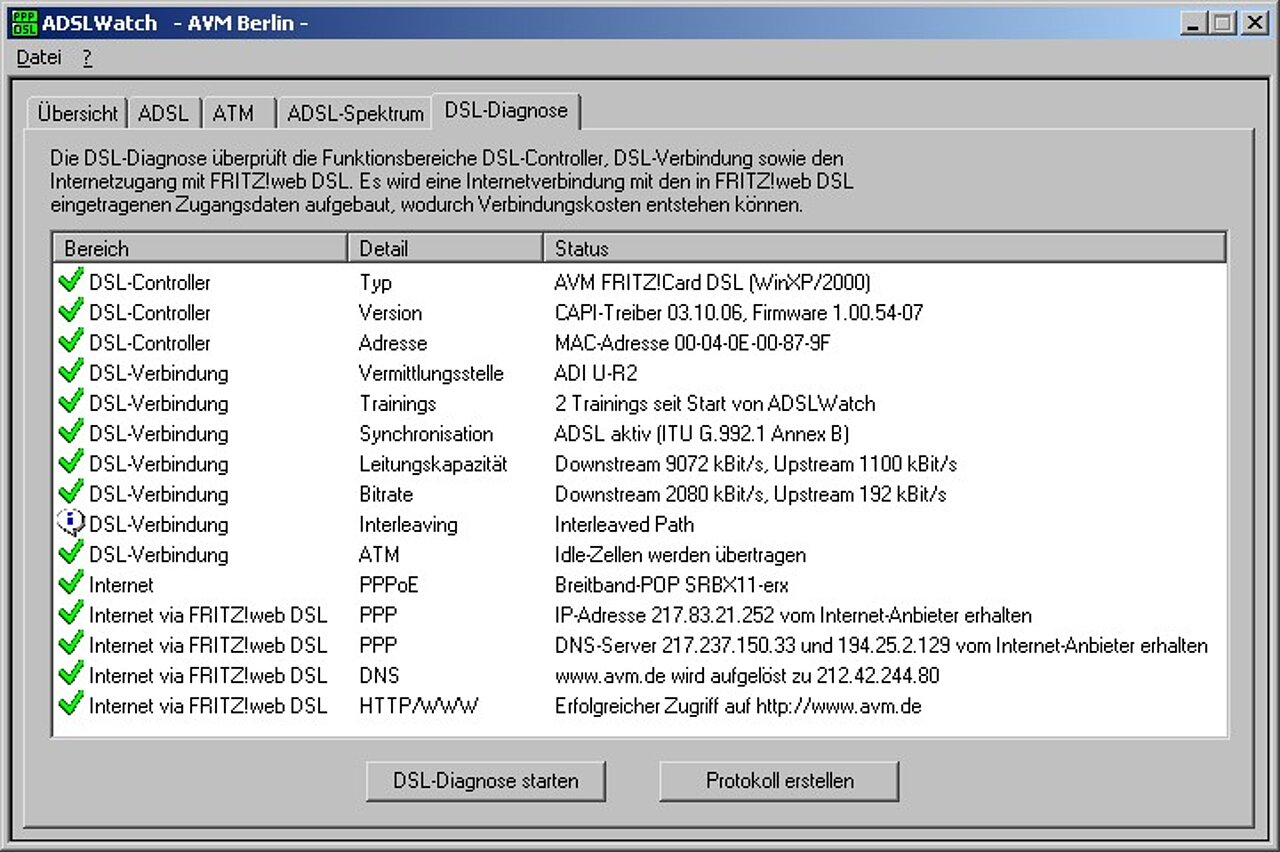Click the green check icon in the HTTP/WWW row
This screenshot has height=852, width=1280.
(x=71, y=705)
